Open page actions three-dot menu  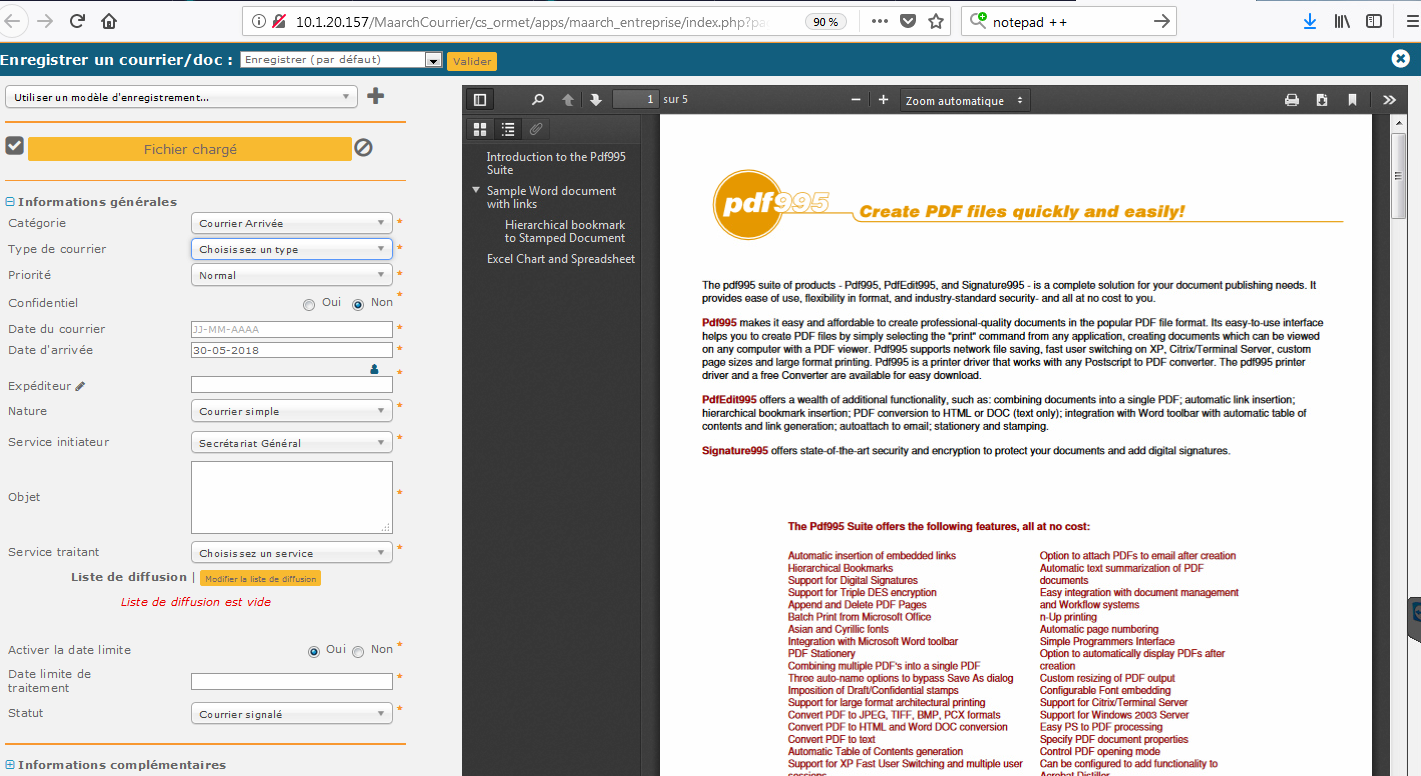[x=879, y=21]
